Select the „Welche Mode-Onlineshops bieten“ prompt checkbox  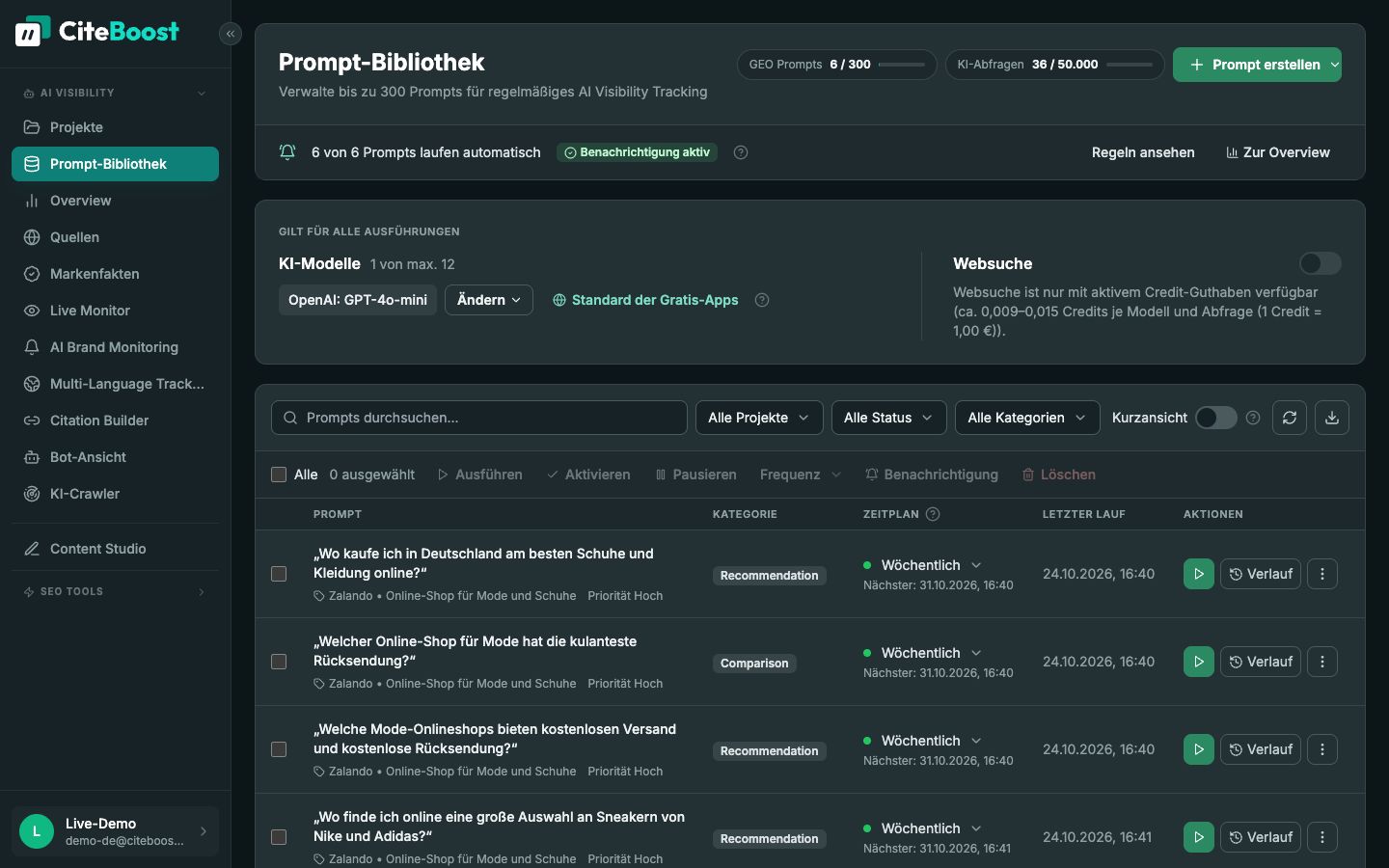pos(279,749)
